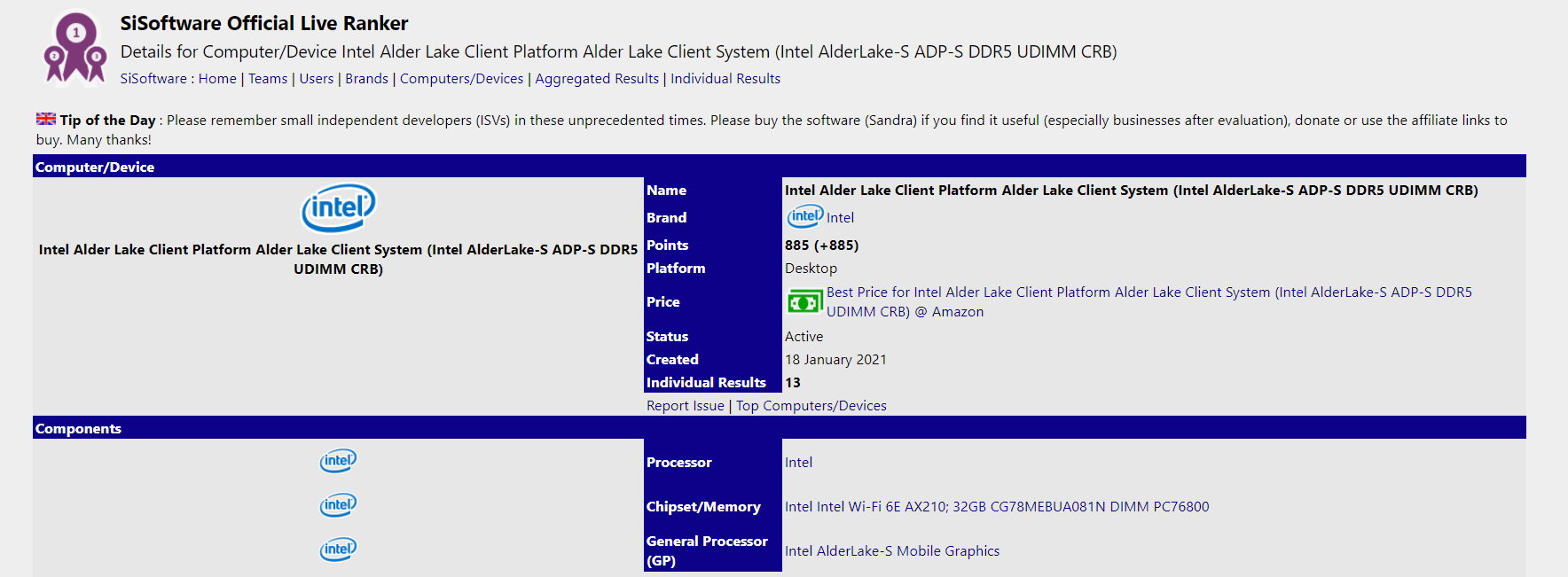Click the Individual Results label cell

point(713,382)
